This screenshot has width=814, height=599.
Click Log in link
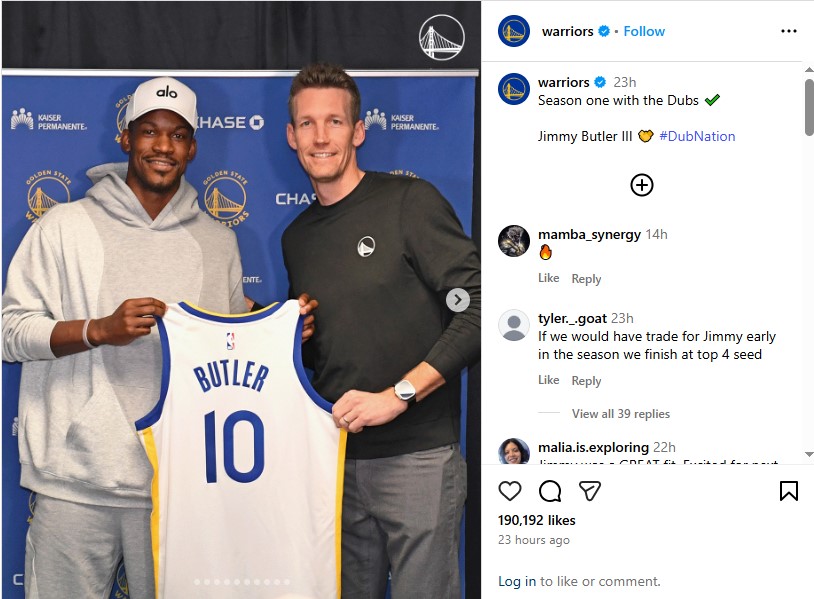click(517, 581)
